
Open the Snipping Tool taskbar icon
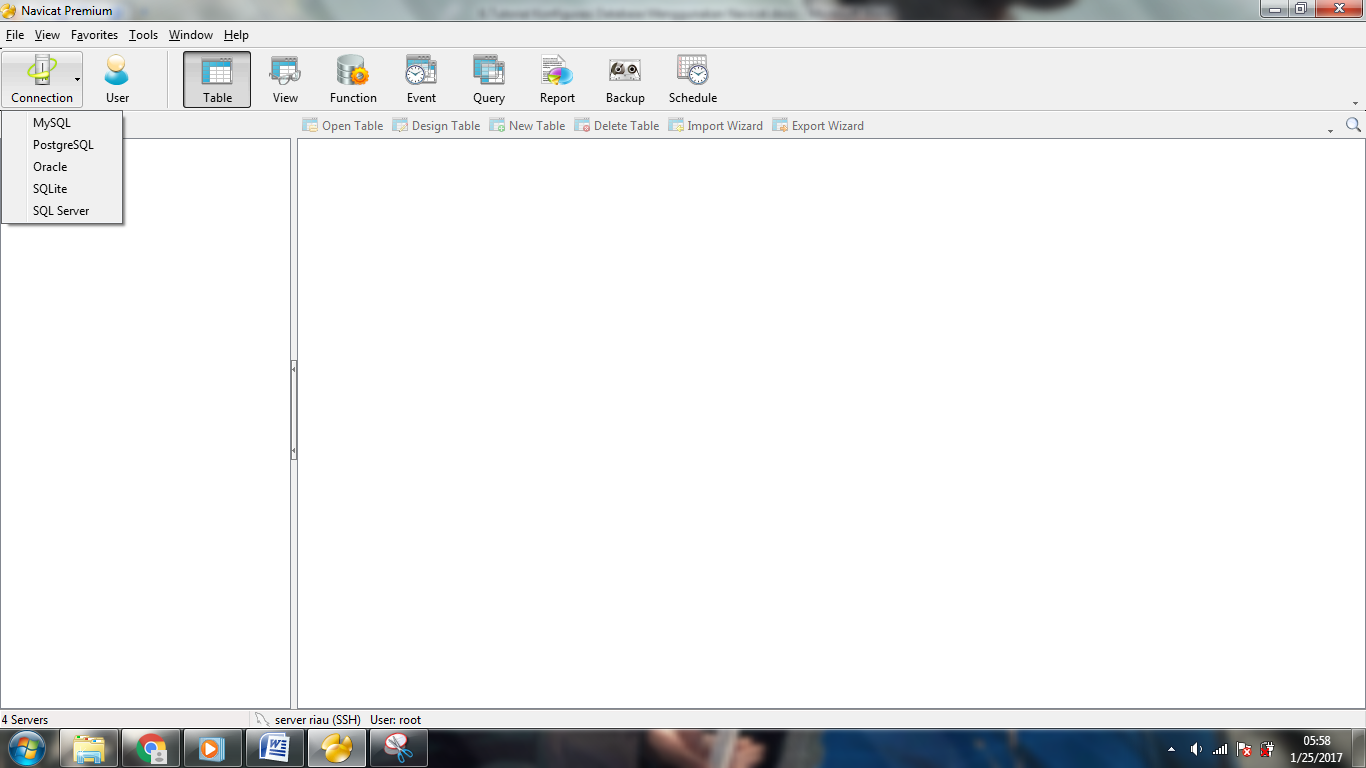[x=399, y=748]
